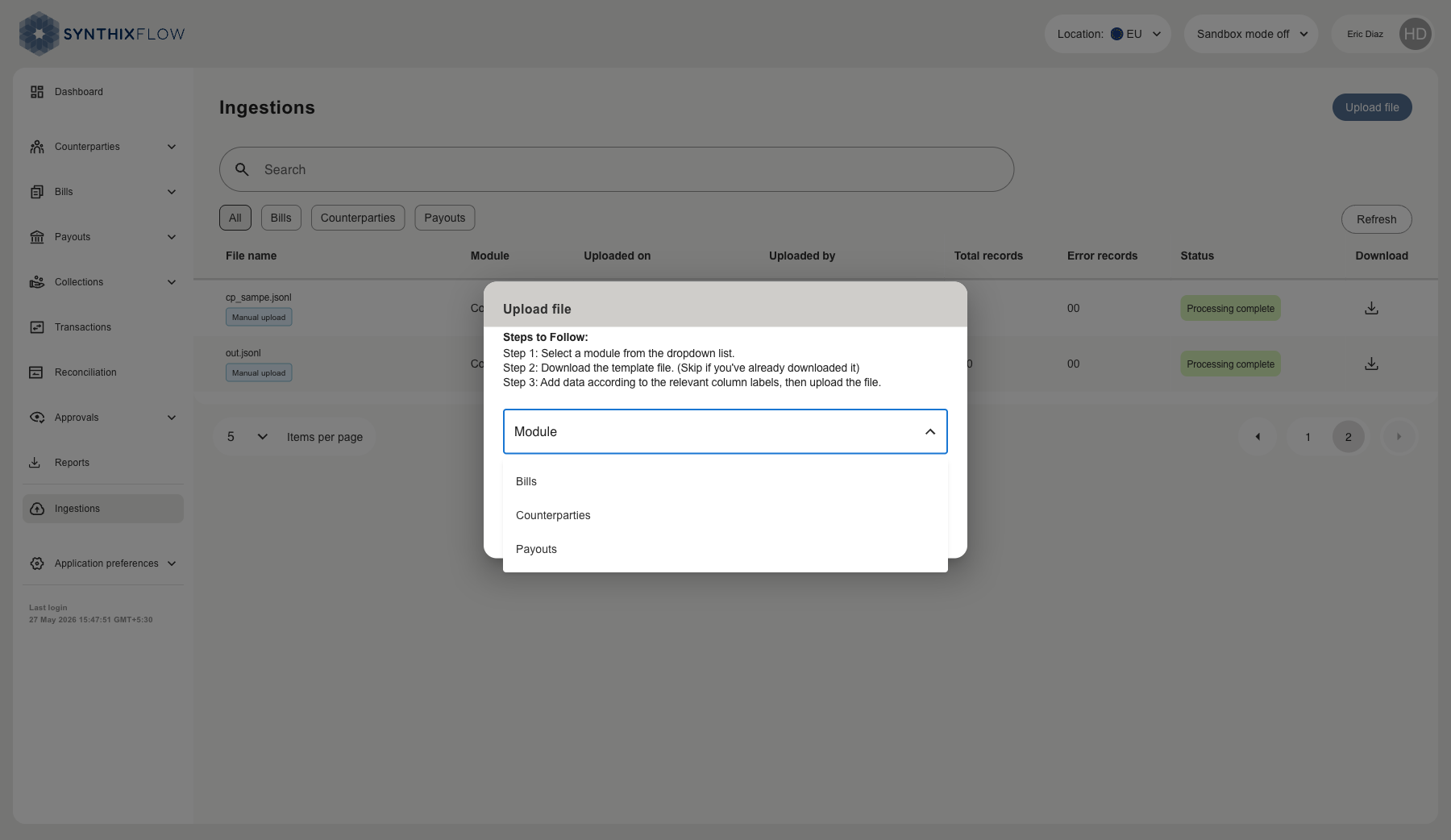Click the EU flag icon
1451x840 pixels.
coord(1116,34)
